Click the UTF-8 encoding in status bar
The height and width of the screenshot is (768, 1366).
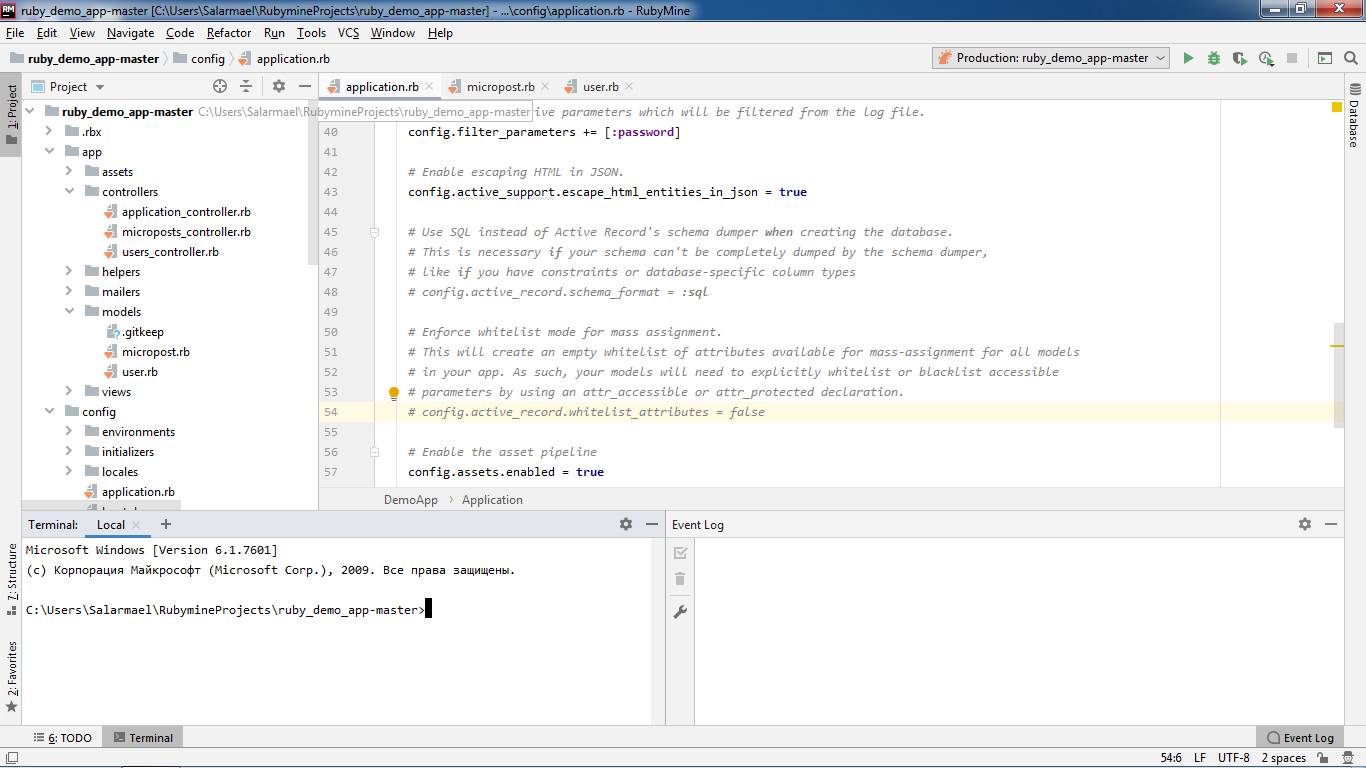pyautogui.click(x=1234, y=758)
